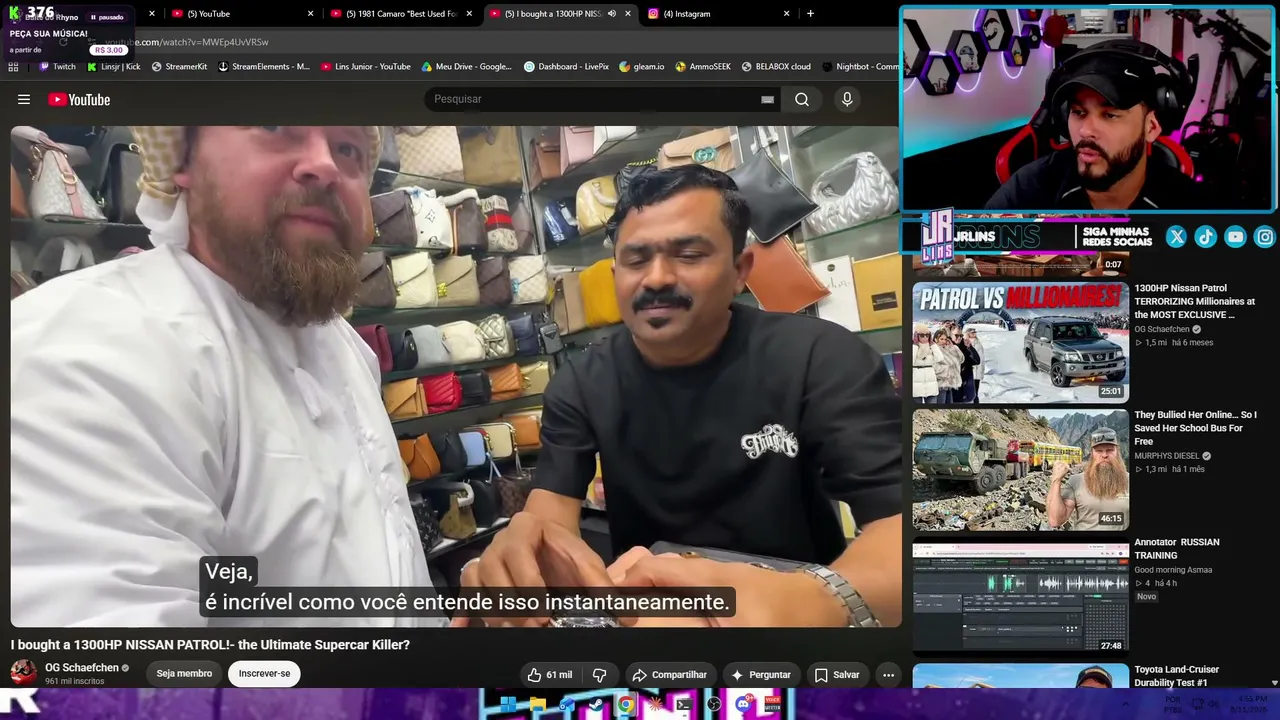Viewport: 1280px width, 720px height.
Task: Open '1300HP Nissan Patrol TERRORIZING Millionaires' title
Action: (1194, 301)
